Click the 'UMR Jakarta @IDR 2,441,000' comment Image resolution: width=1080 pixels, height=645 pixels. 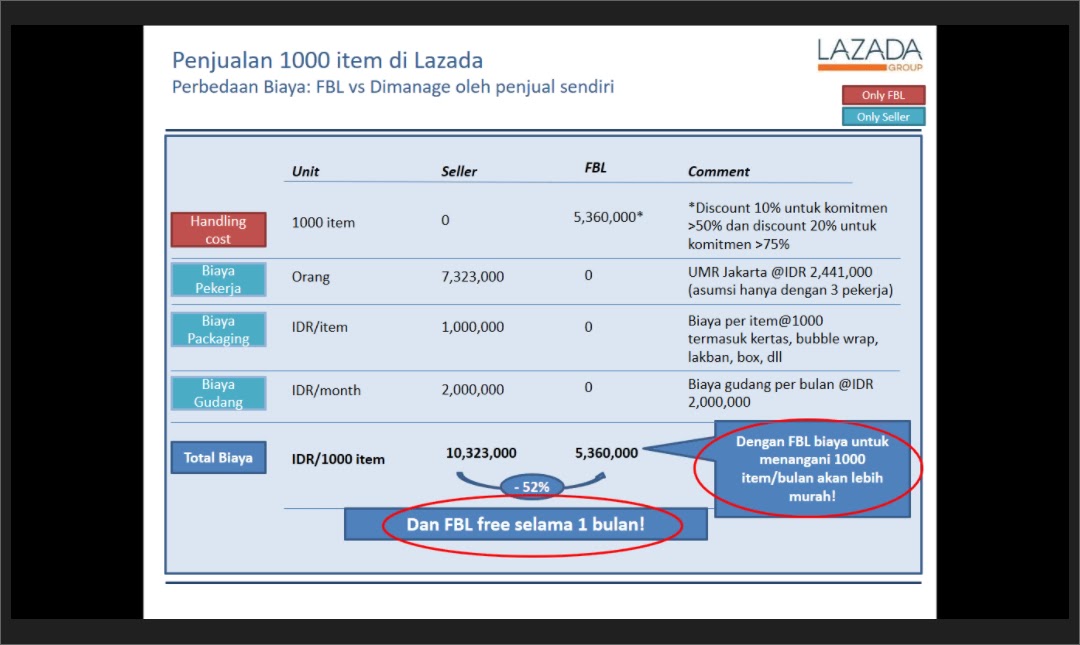(x=790, y=280)
